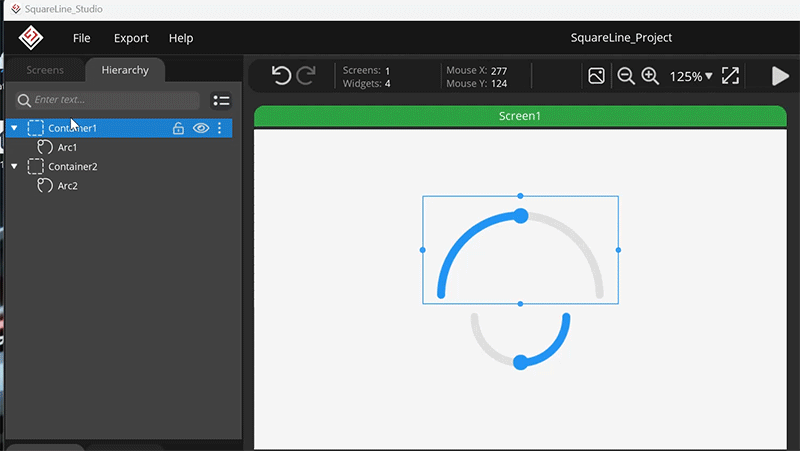Open the Export menu
This screenshot has height=451, width=800.
click(x=131, y=38)
